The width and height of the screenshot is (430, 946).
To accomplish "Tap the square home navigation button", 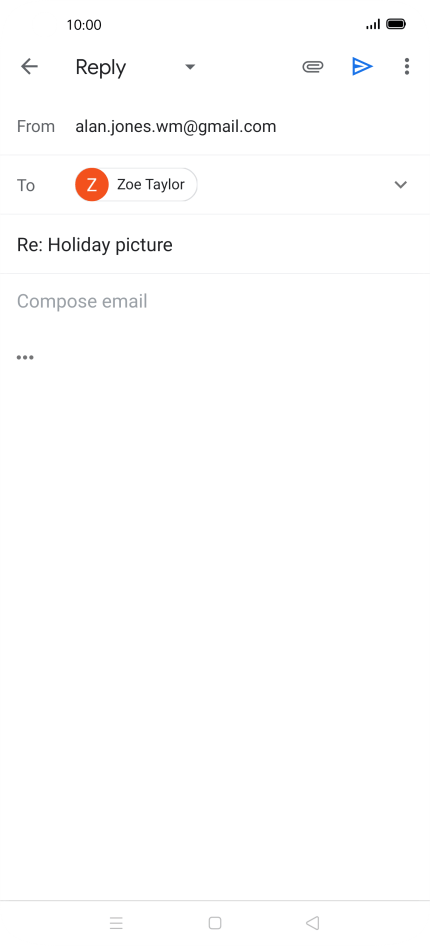I will point(215,922).
